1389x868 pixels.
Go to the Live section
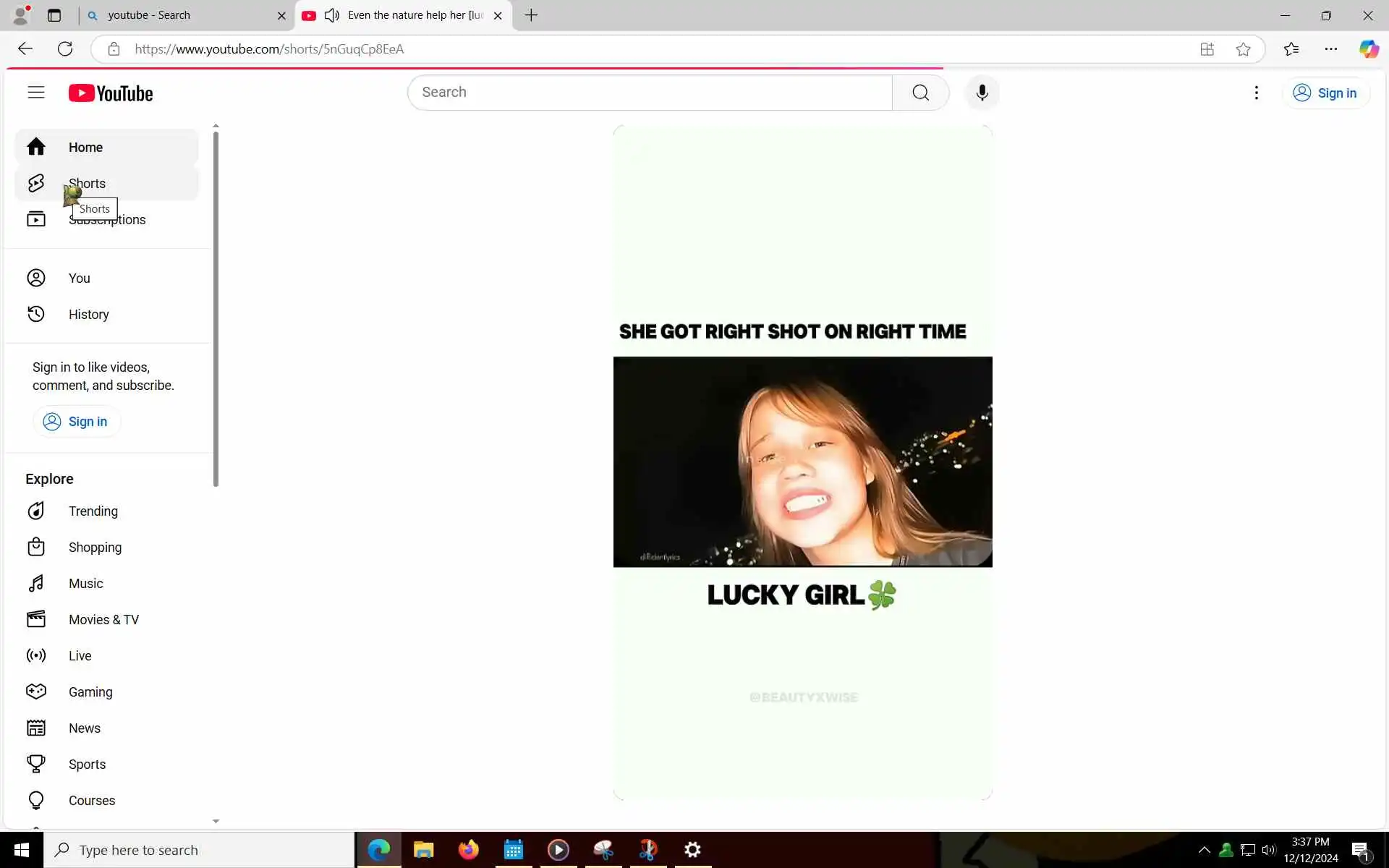[x=80, y=656]
